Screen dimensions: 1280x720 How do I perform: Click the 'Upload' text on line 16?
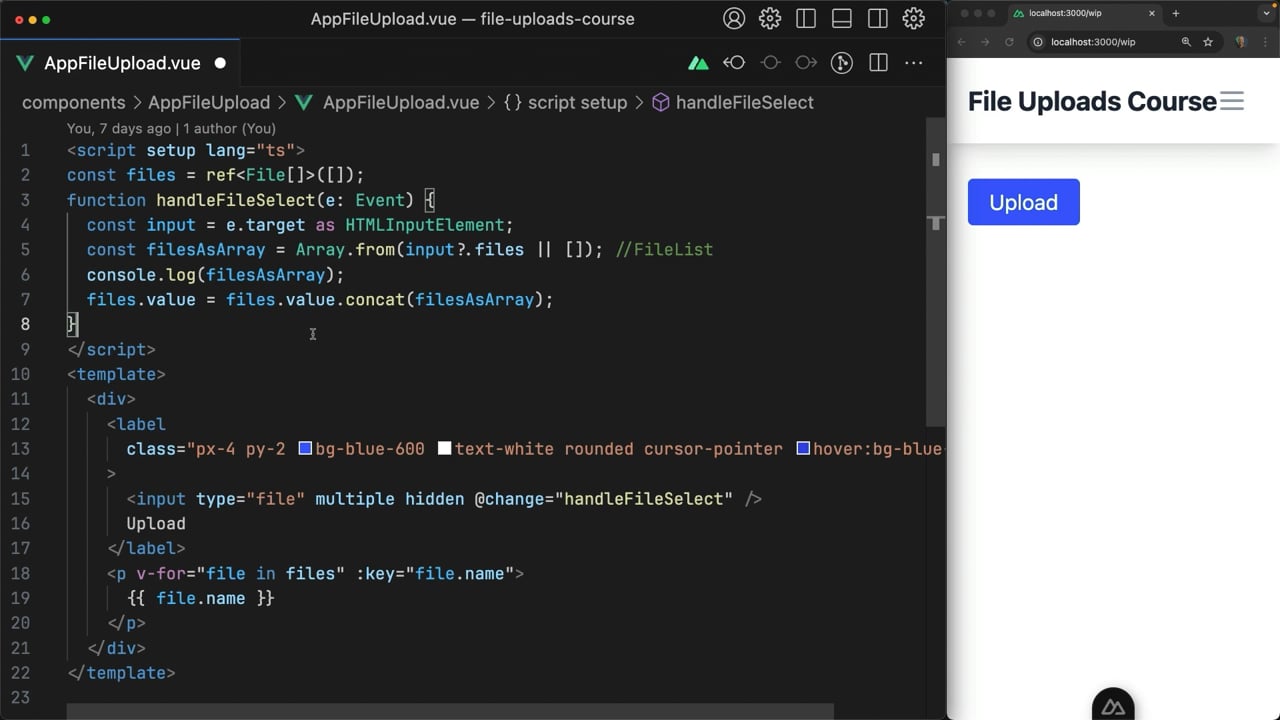[x=156, y=523]
